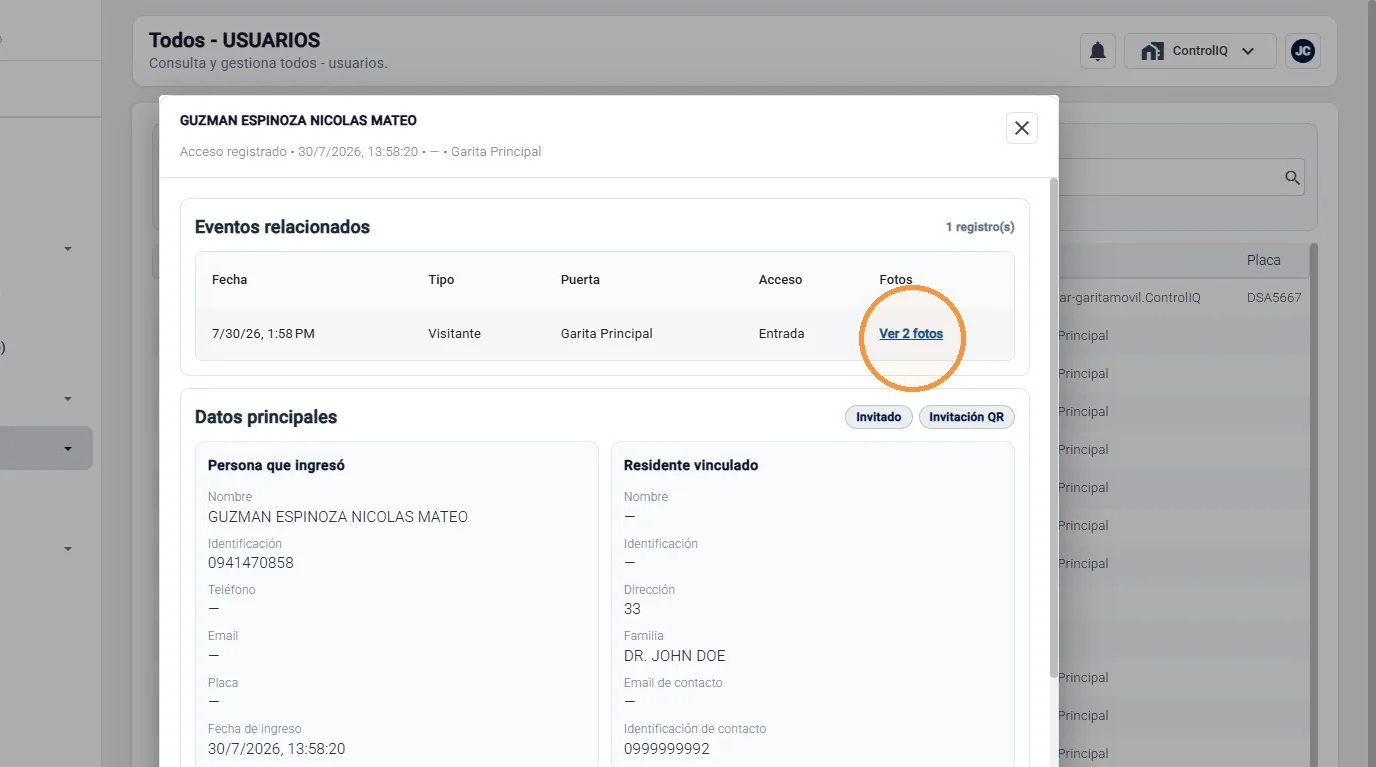Click the Puerta column header
1376x767 pixels.
(x=580, y=280)
